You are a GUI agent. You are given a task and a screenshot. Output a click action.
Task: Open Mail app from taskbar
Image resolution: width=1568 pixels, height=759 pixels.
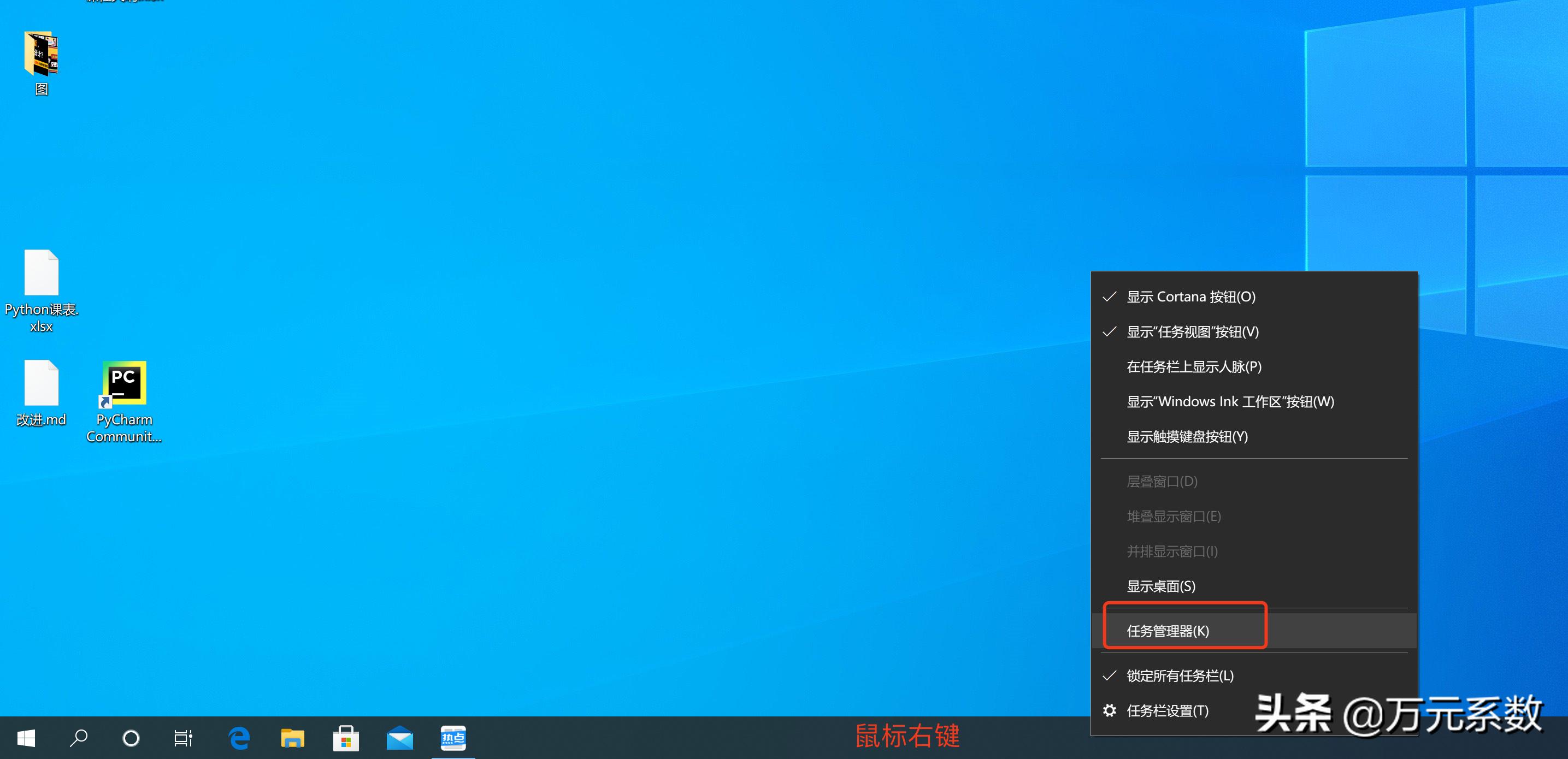pos(399,738)
